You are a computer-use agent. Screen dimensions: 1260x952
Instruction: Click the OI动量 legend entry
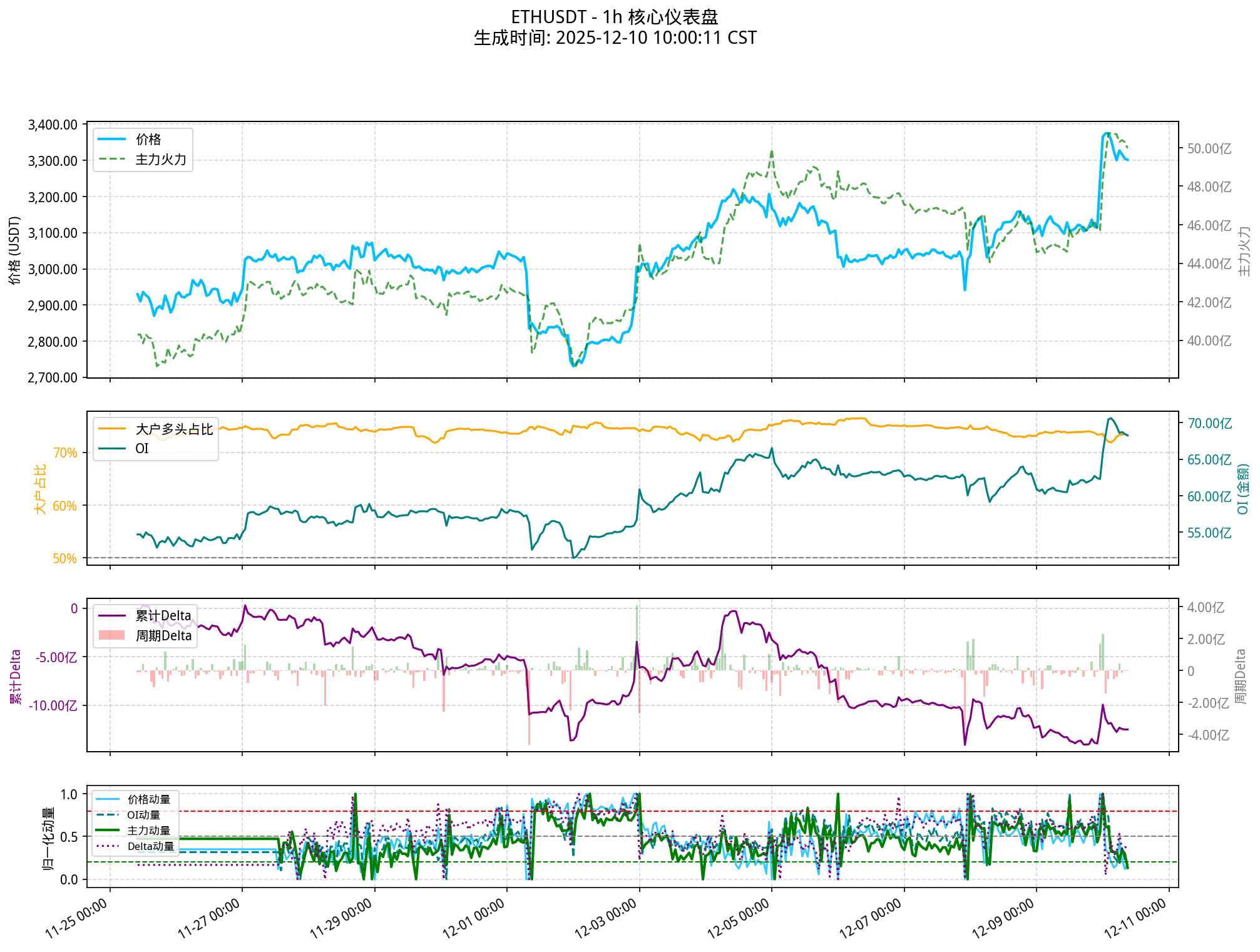(x=143, y=815)
